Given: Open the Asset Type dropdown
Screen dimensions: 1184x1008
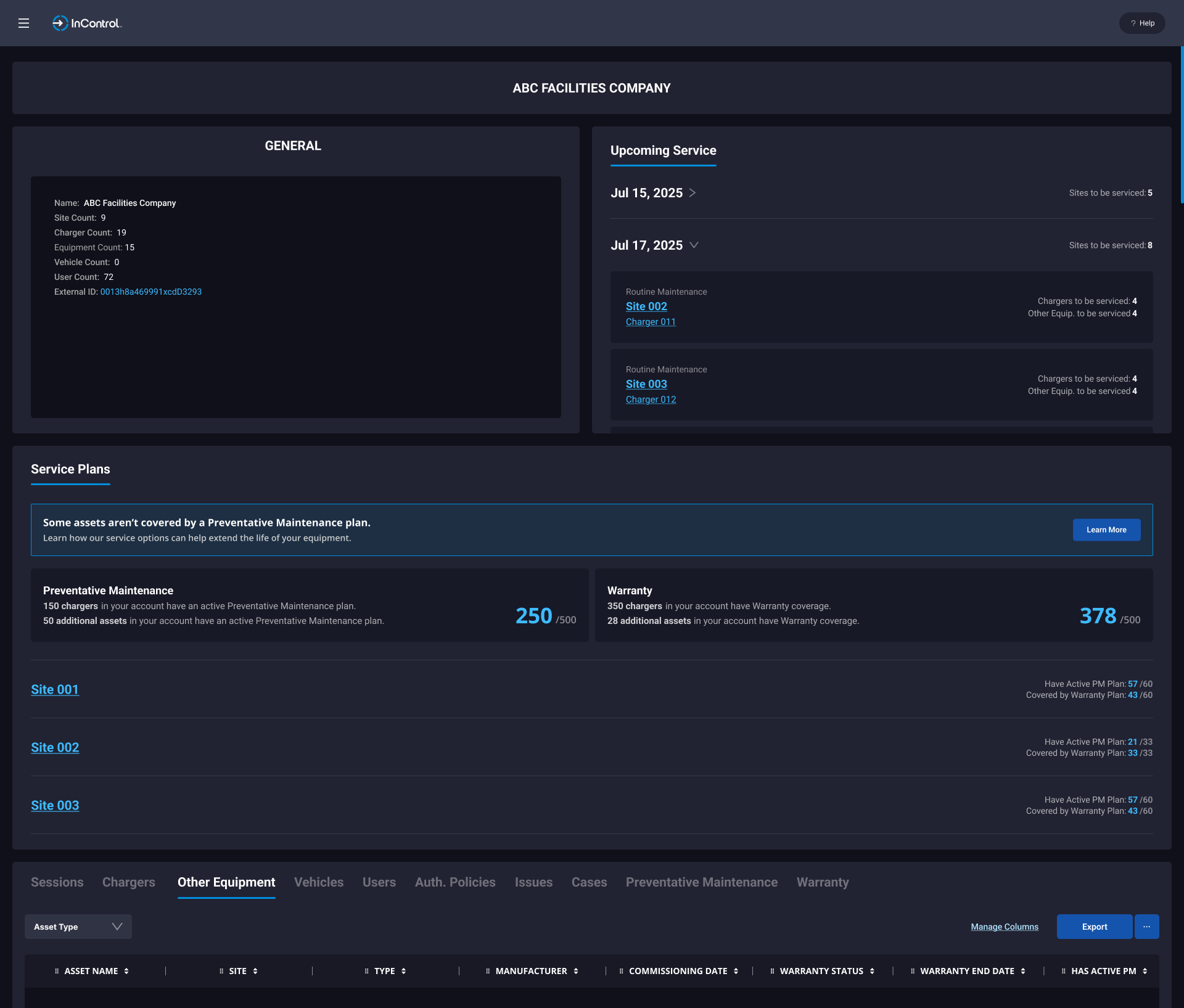Looking at the screenshot, I should pyautogui.click(x=78, y=927).
